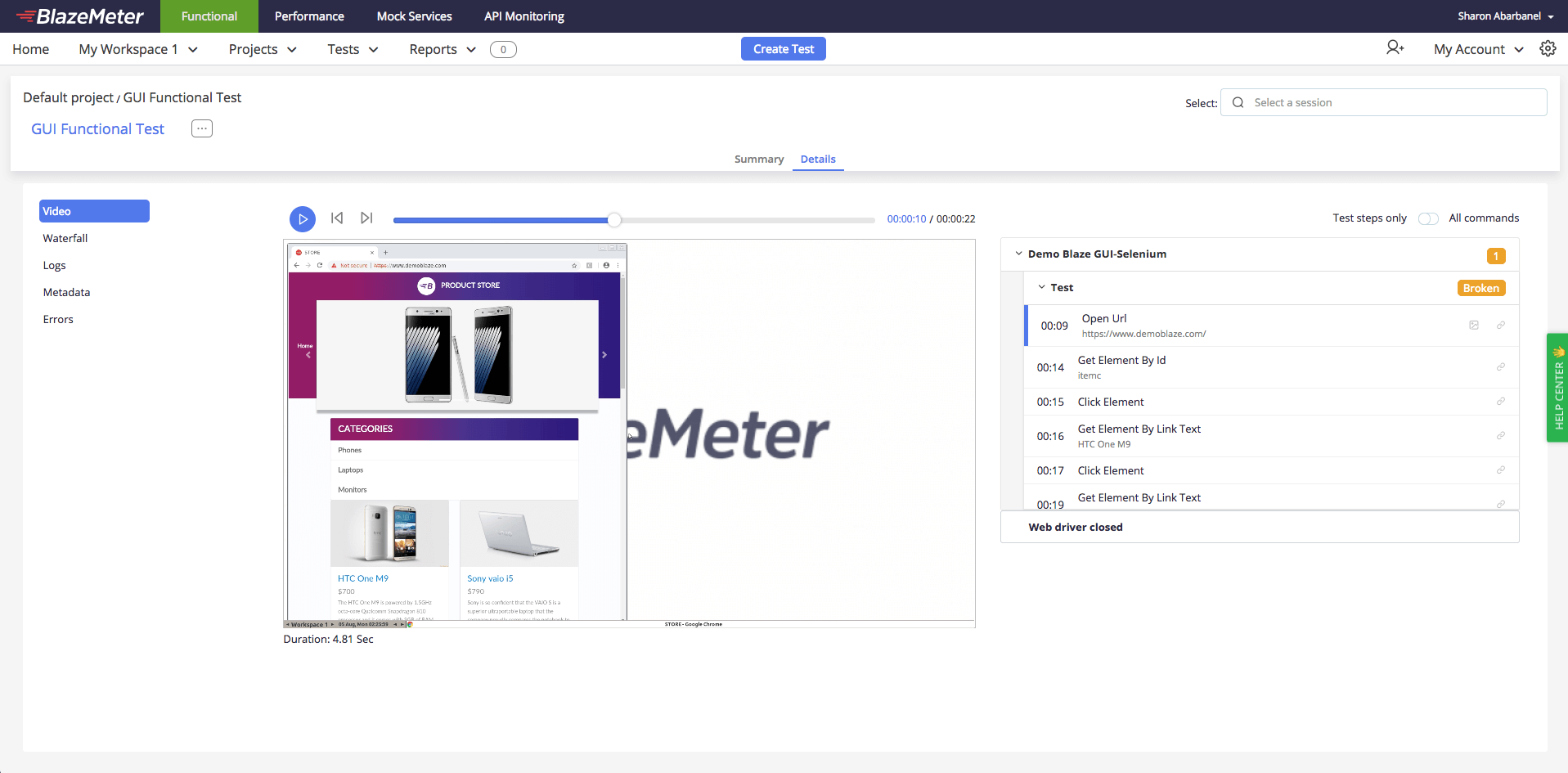Open the GUI Functional Test ellipsis menu
This screenshot has width=1568, height=773.
point(202,128)
